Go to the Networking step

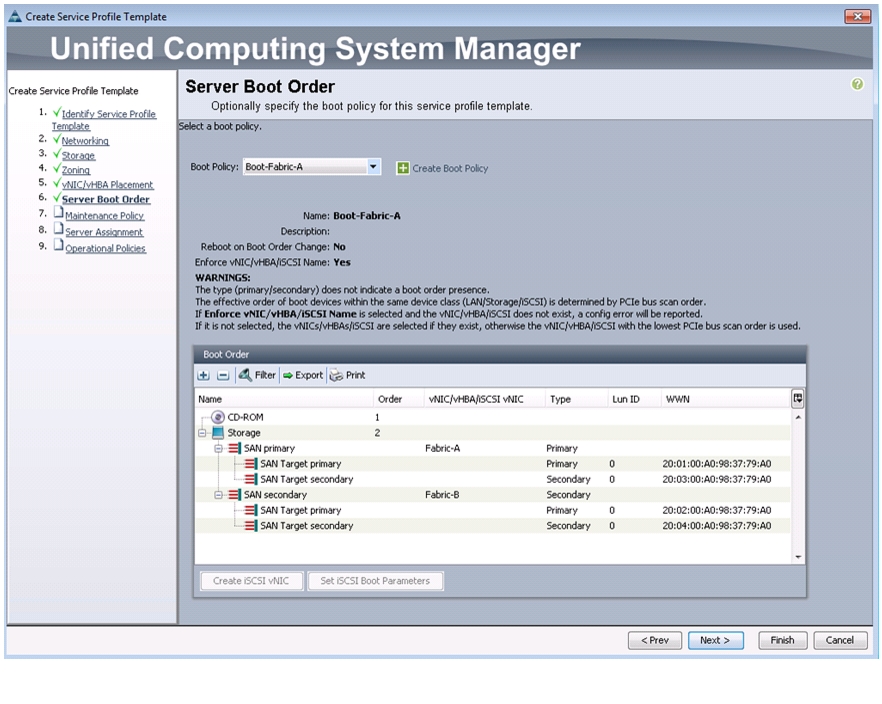point(85,141)
